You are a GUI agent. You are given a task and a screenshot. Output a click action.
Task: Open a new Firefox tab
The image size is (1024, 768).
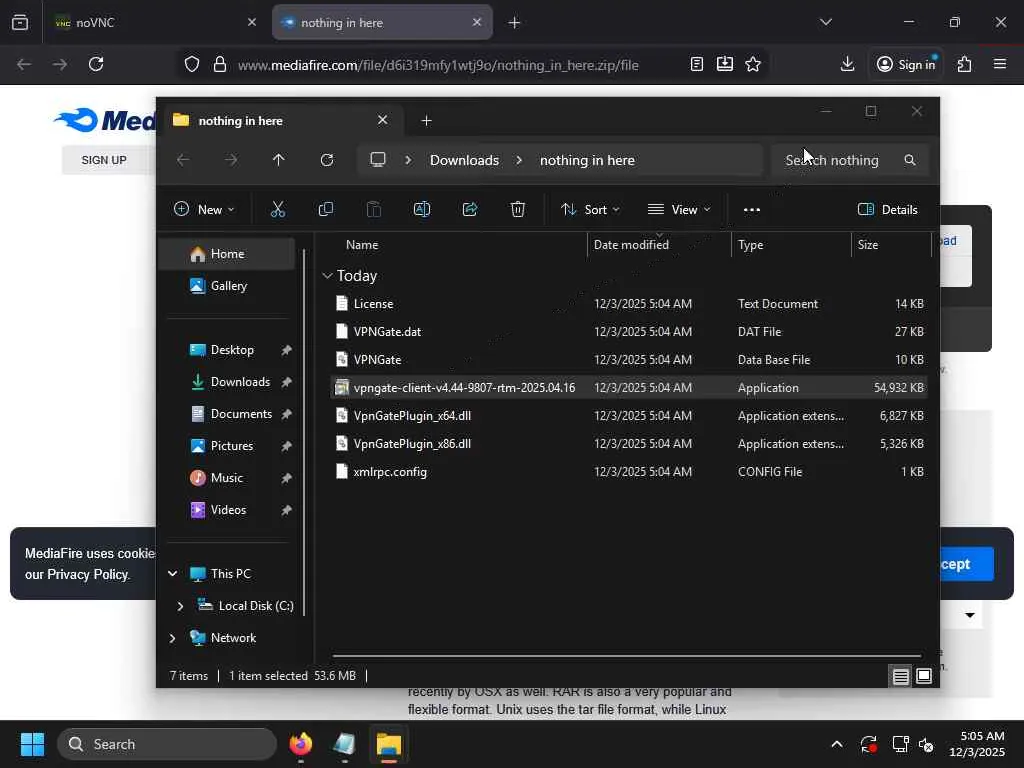(x=514, y=23)
